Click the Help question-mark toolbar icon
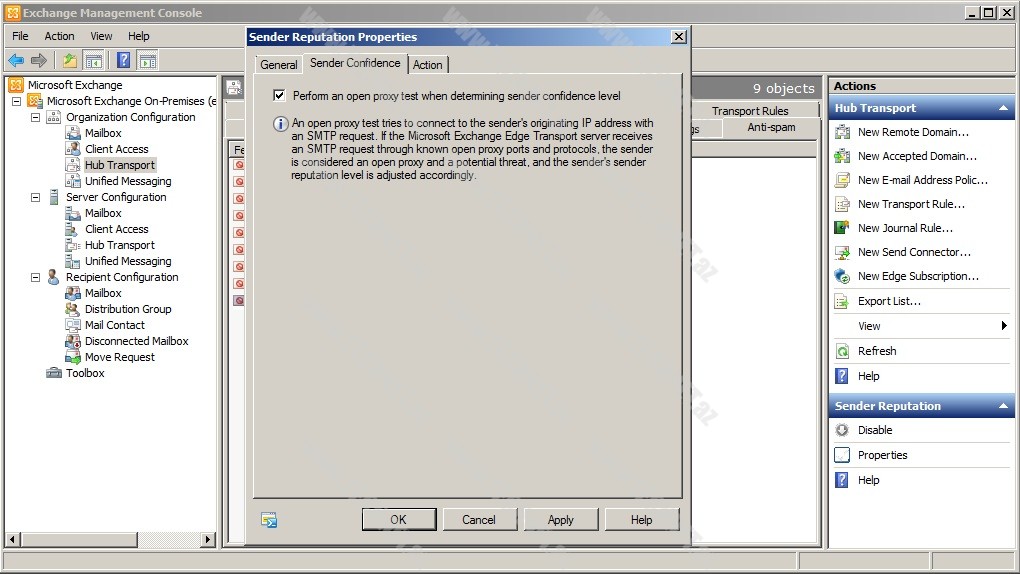This screenshot has width=1020, height=574. click(123, 60)
